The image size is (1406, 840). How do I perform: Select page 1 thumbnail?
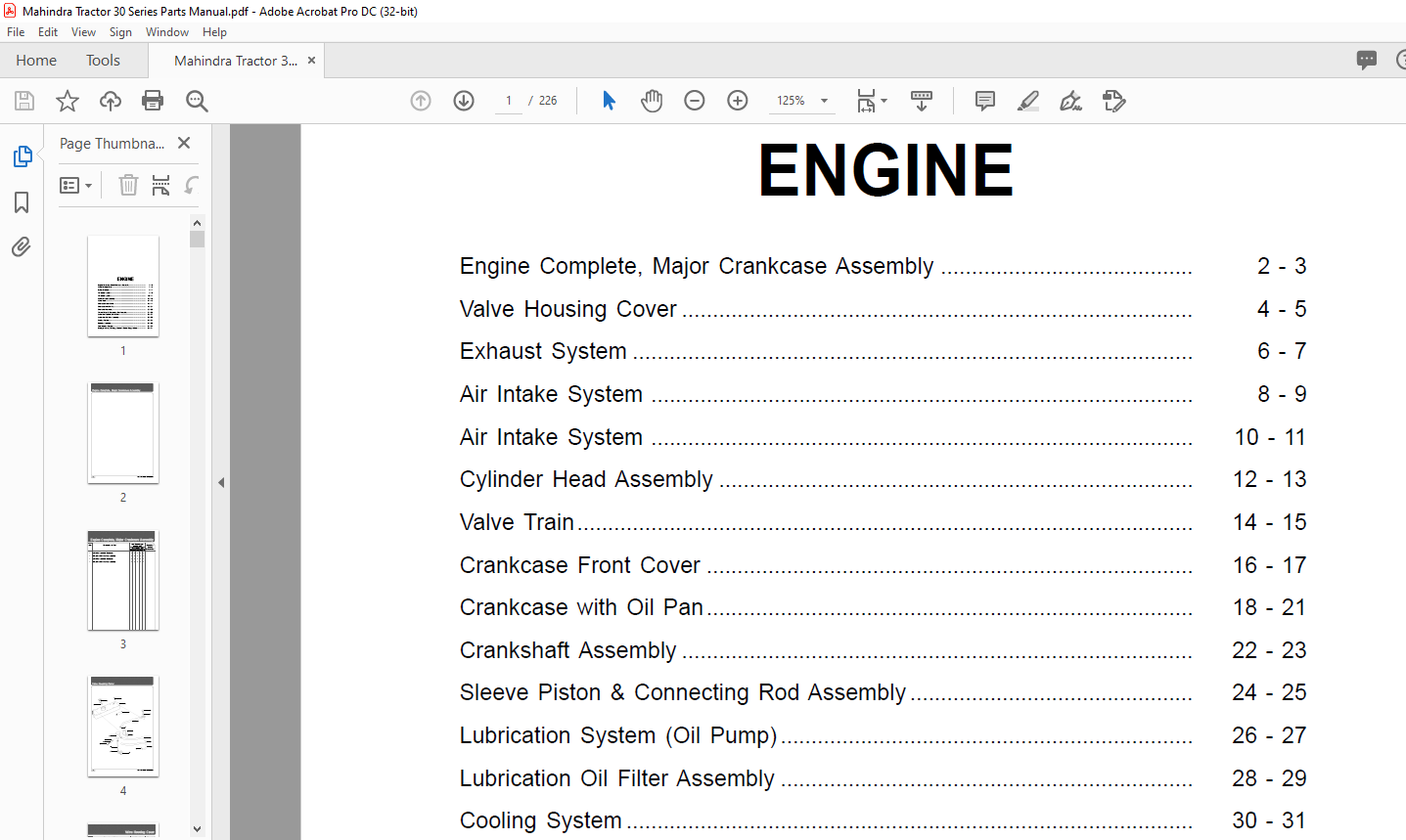[123, 286]
